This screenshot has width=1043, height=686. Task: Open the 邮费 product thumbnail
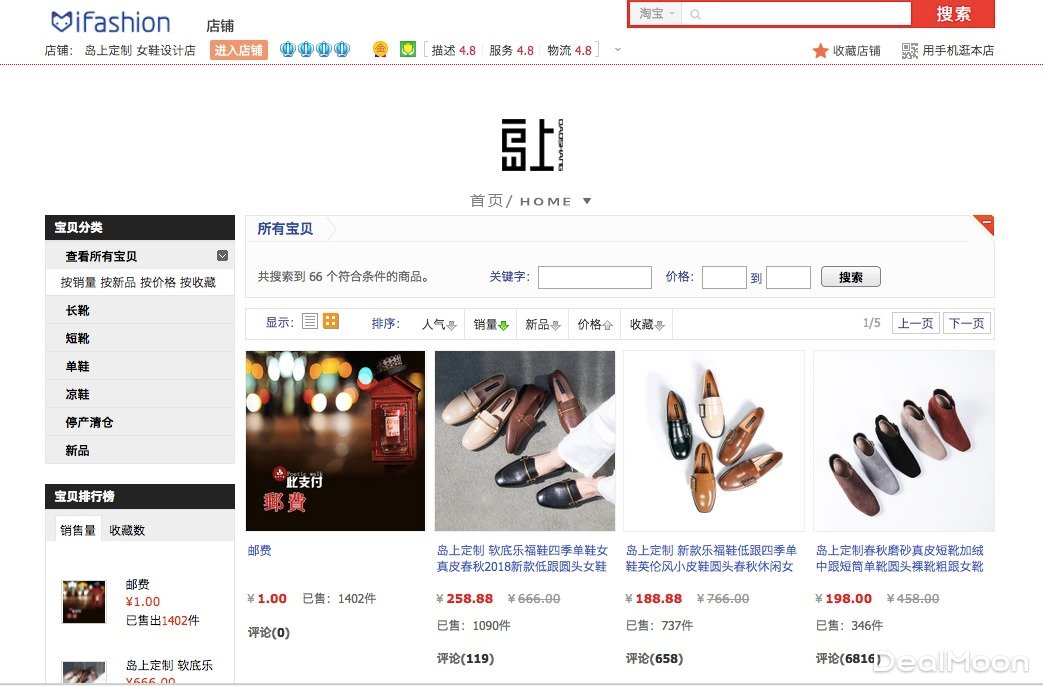tap(335, 440)
